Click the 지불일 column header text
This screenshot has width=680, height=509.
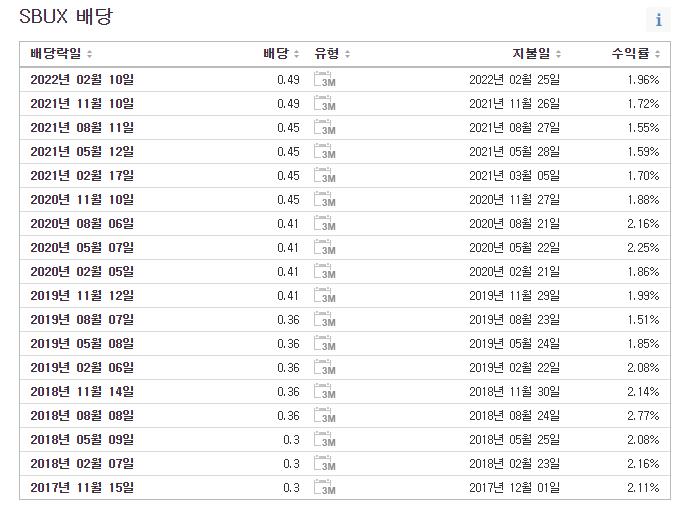(531, 54)
